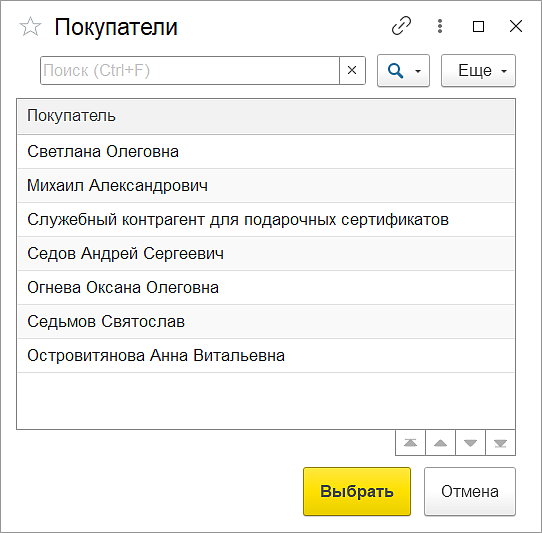Image resolution: width=542 pixels, height=533 pixels.
Task: Click the Отмена button
Action: coord(470,492)
